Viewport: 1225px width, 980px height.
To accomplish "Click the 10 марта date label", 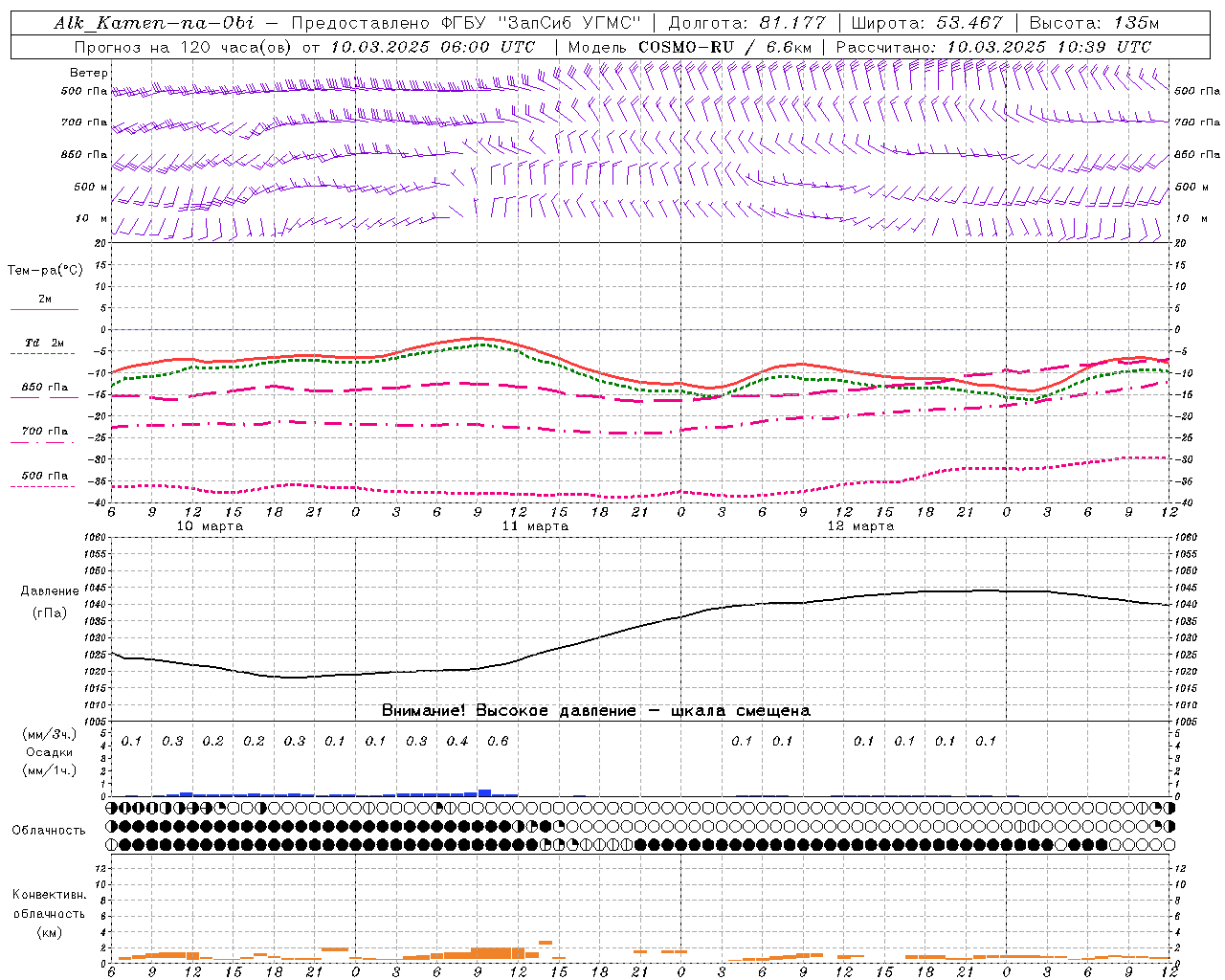I will [211, 526].
